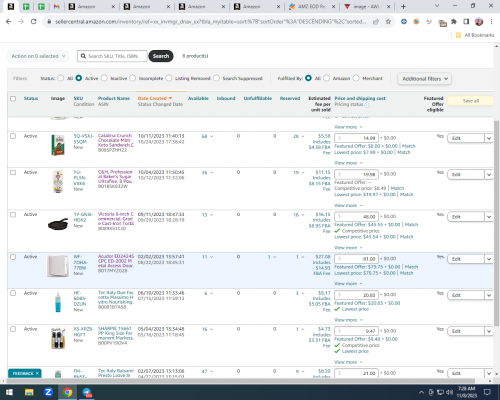Viewport: 500px width, 400px height.
Task: Select the All status radio button
Action: [x=60, y=78]
